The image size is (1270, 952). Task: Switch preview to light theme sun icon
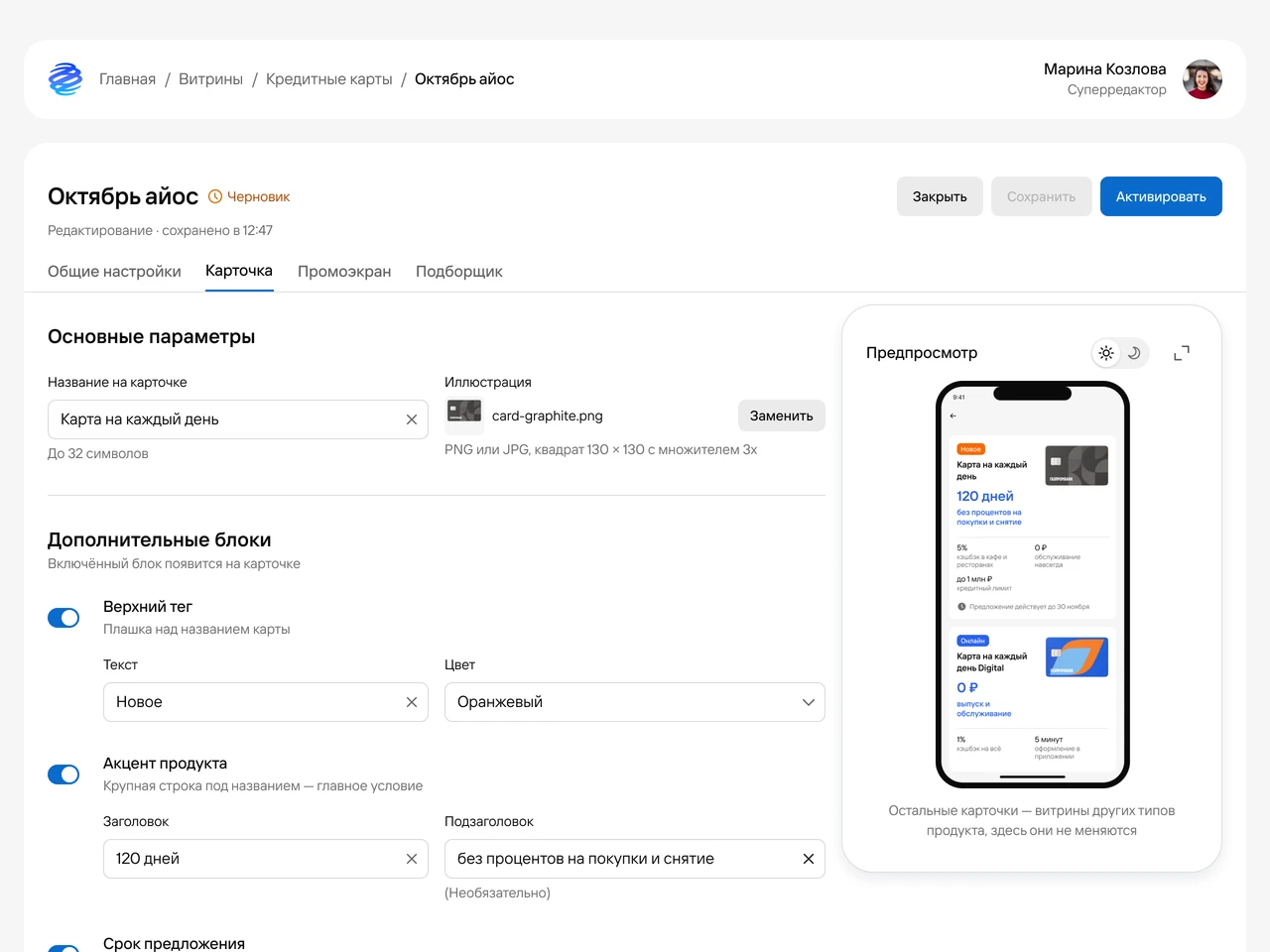(x=1106, y=353)
